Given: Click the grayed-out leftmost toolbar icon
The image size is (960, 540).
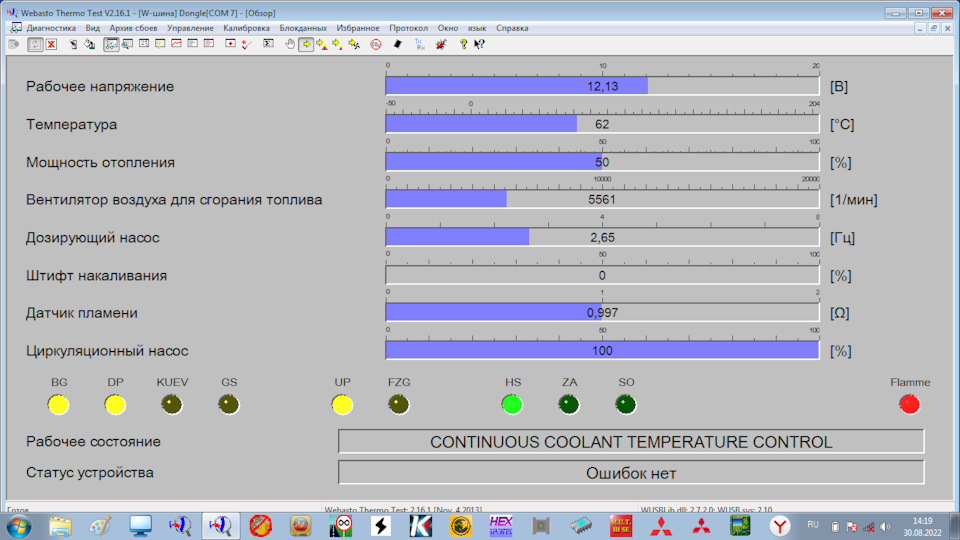Looking at the screenshot, I should pos(14,44).
